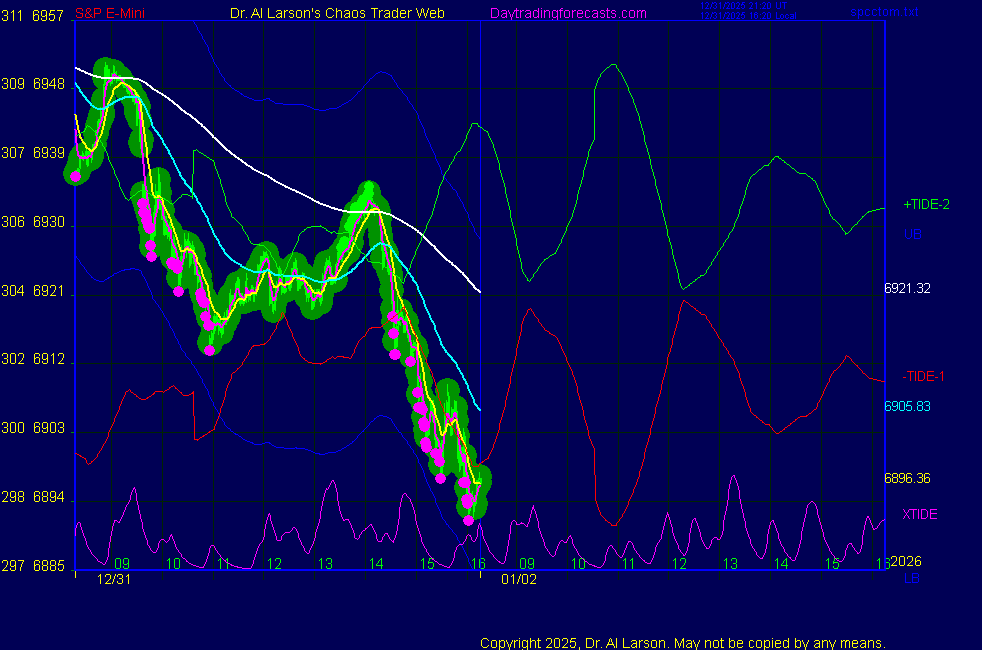The image size is (982, 650).
Task: Open the Daytradingforecasts.com link
Action: pos(567,13)
